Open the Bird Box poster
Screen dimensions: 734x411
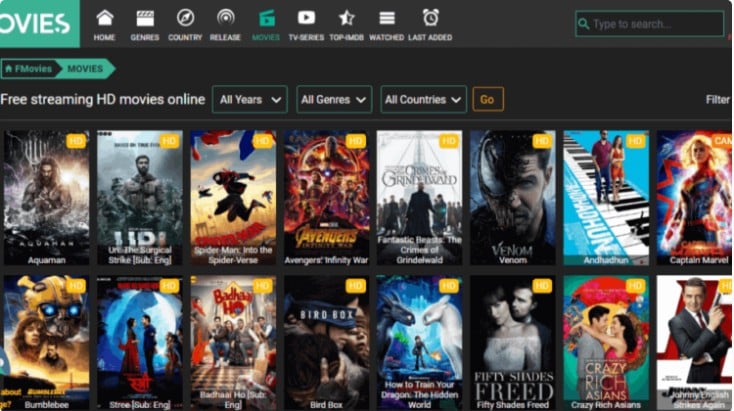[x=326, y=343]
